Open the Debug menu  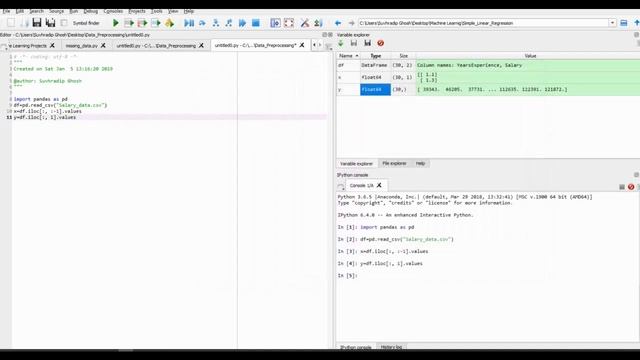91,11
